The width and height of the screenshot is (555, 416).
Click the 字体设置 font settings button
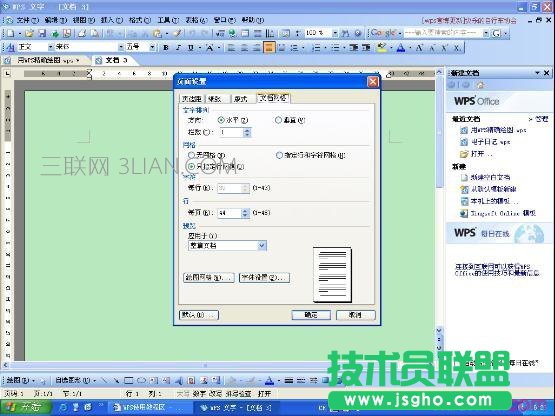click(x=264, y=278)
